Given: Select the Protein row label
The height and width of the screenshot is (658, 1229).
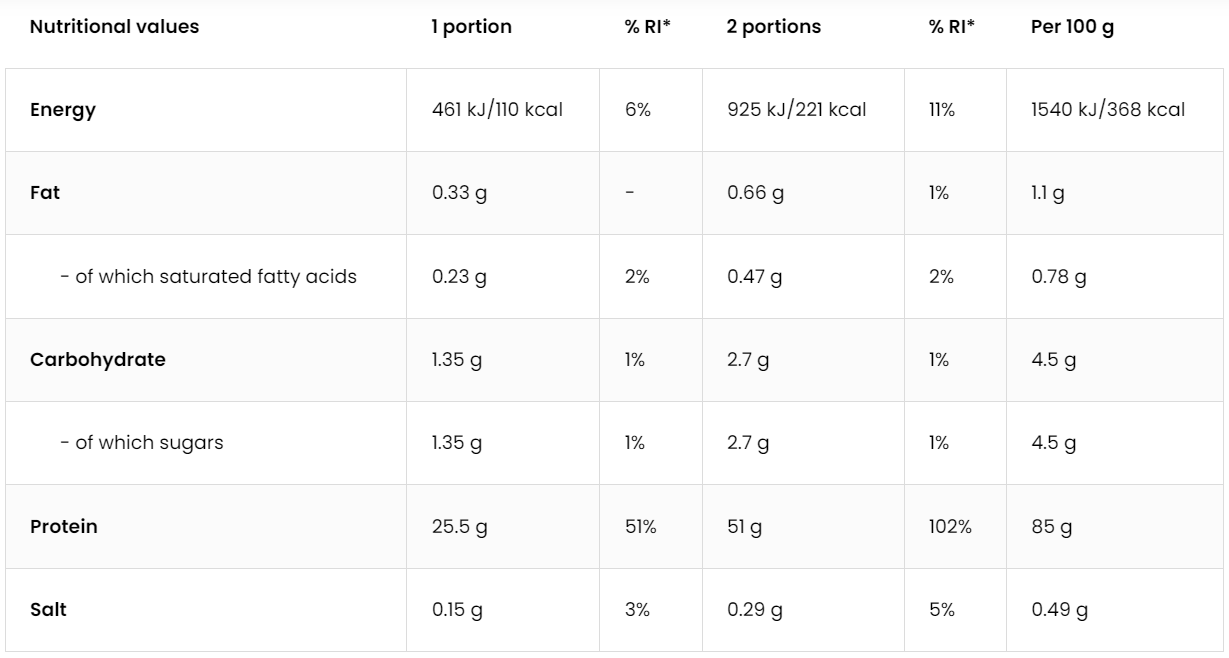Looking at the screenshot, I should pyautogui.click(x=64, y=526).
